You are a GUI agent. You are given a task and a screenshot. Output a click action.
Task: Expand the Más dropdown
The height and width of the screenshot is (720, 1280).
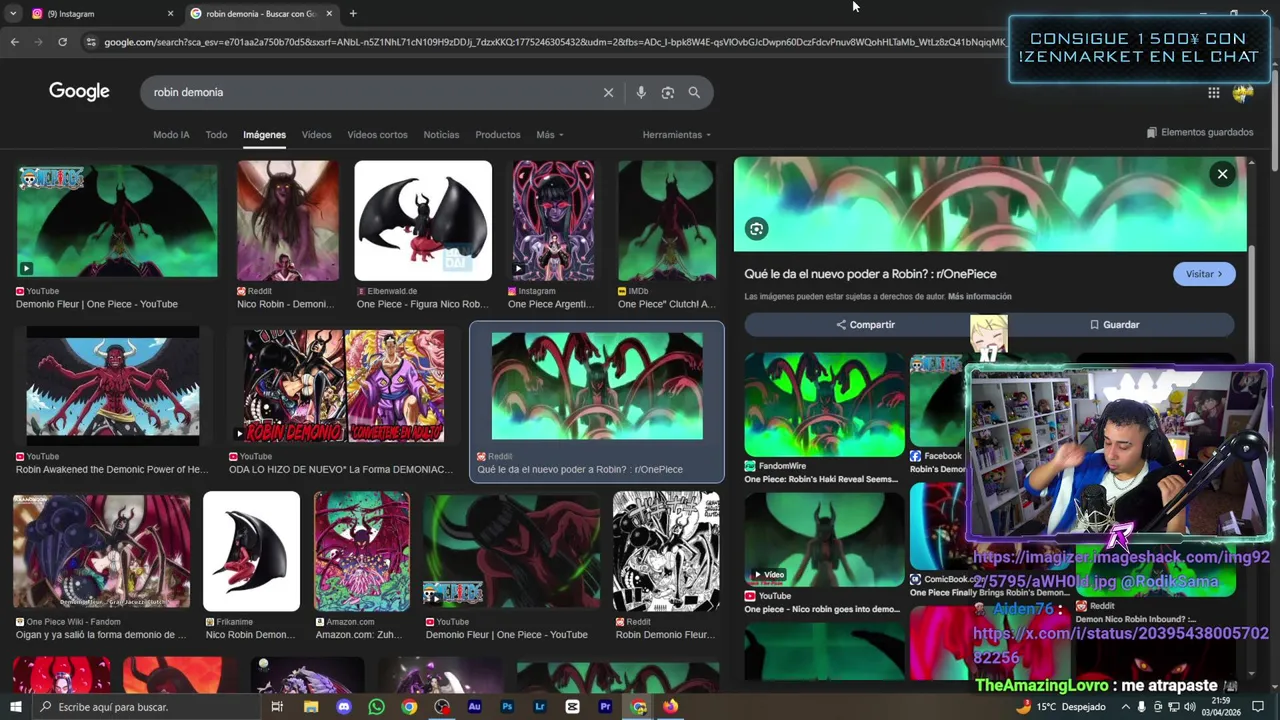tap(549, 135)
